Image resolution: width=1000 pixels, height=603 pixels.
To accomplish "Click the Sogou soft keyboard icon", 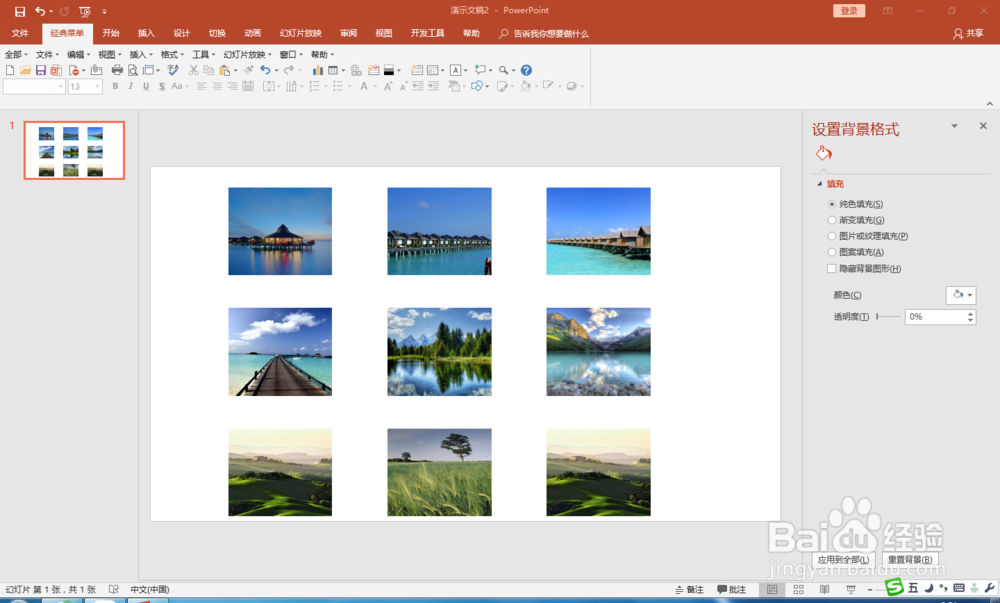I will click(x=959, y=588).
